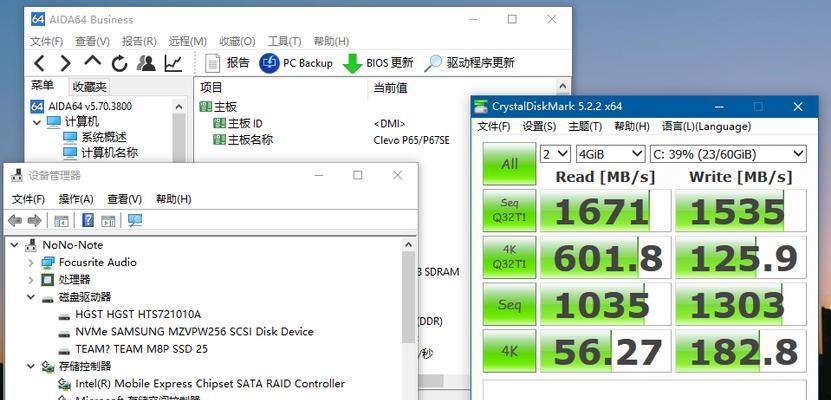Open 帮助(H) menu in AIDA64
831x400 pixels.
click(x=331, y=41)
